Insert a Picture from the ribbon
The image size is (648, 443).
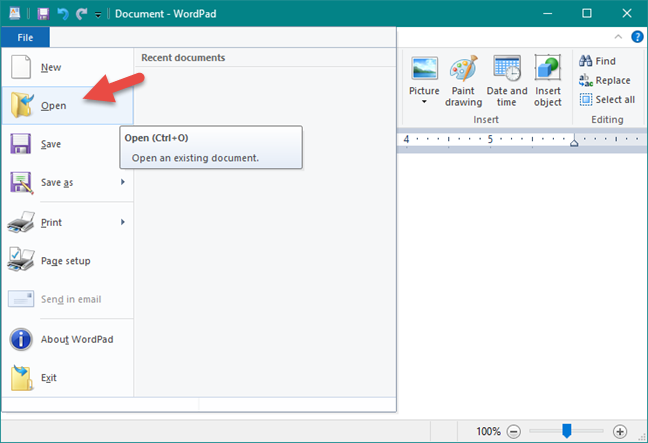(x=424, y=68)
